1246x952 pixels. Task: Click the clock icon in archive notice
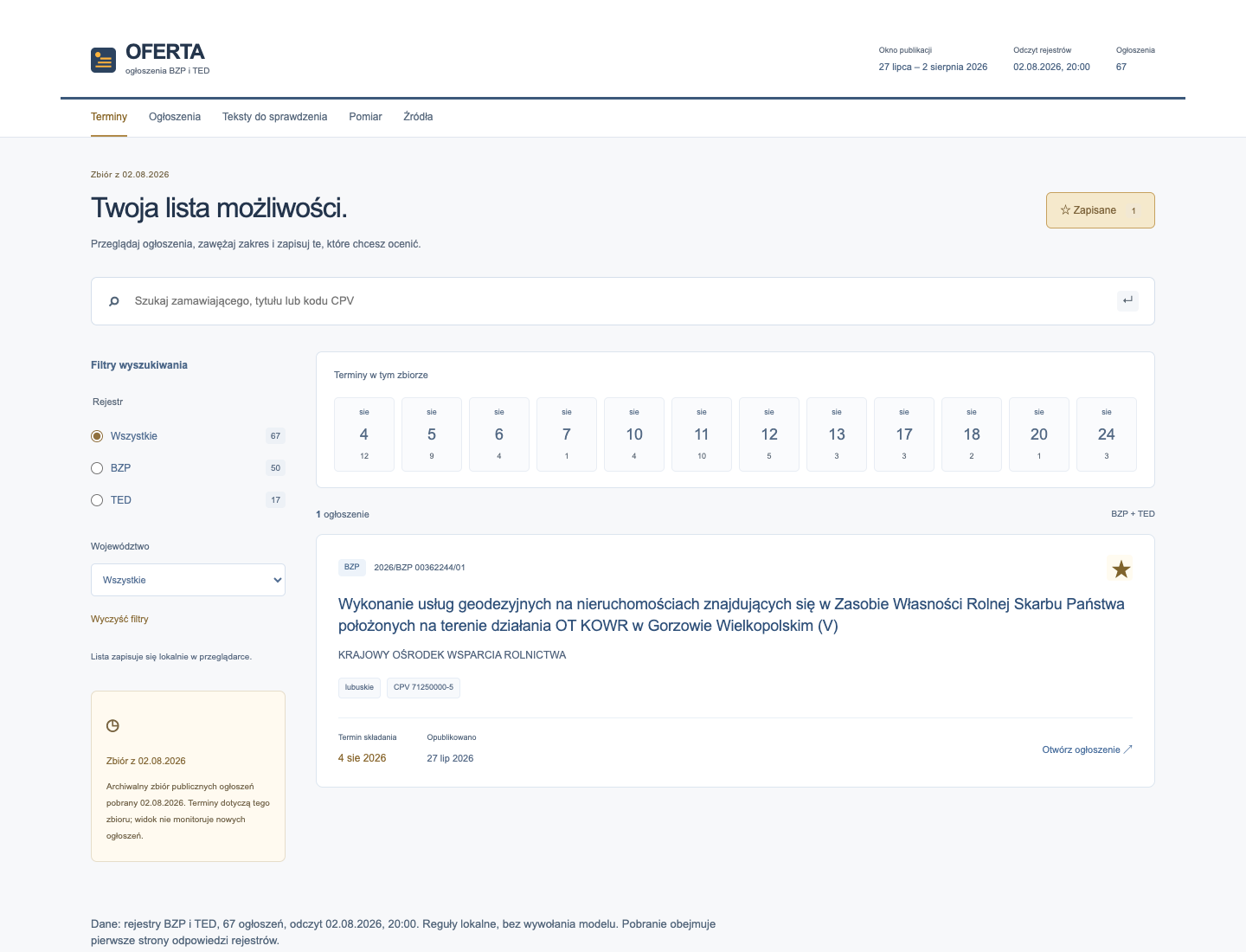click(112, 726)
